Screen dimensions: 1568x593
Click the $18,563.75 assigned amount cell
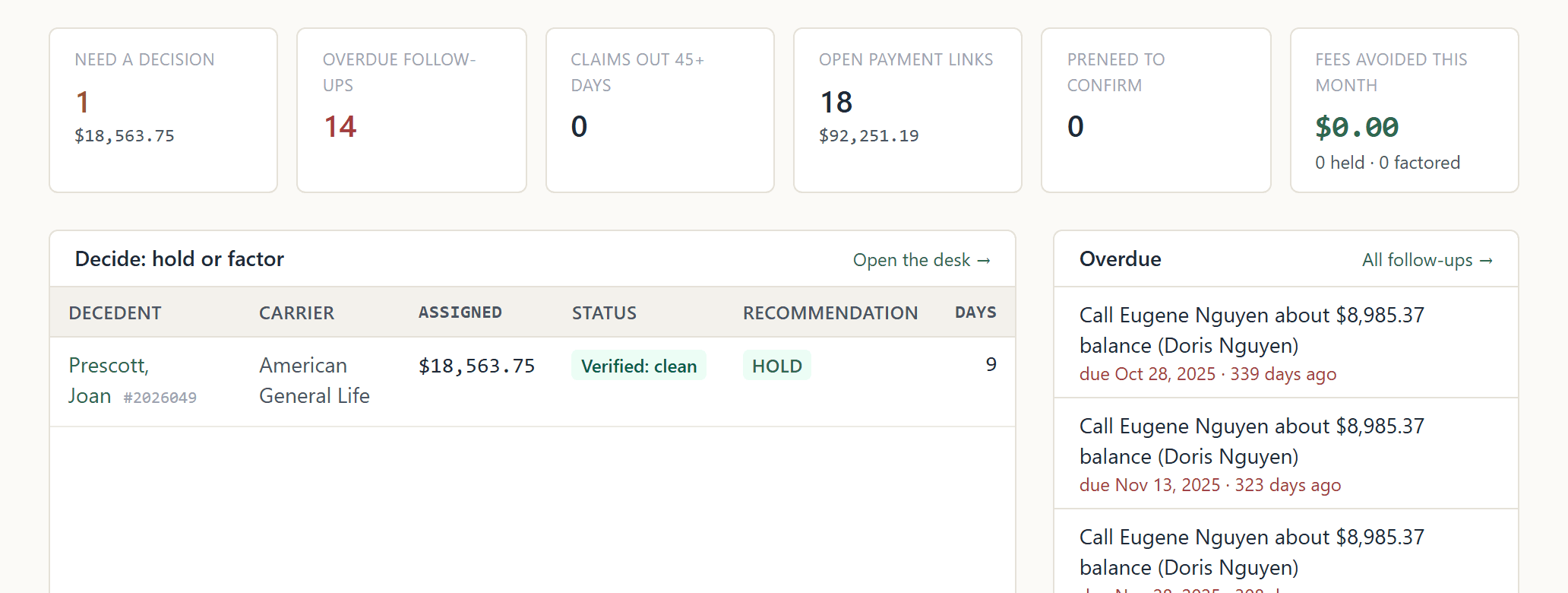click(476, 366)
